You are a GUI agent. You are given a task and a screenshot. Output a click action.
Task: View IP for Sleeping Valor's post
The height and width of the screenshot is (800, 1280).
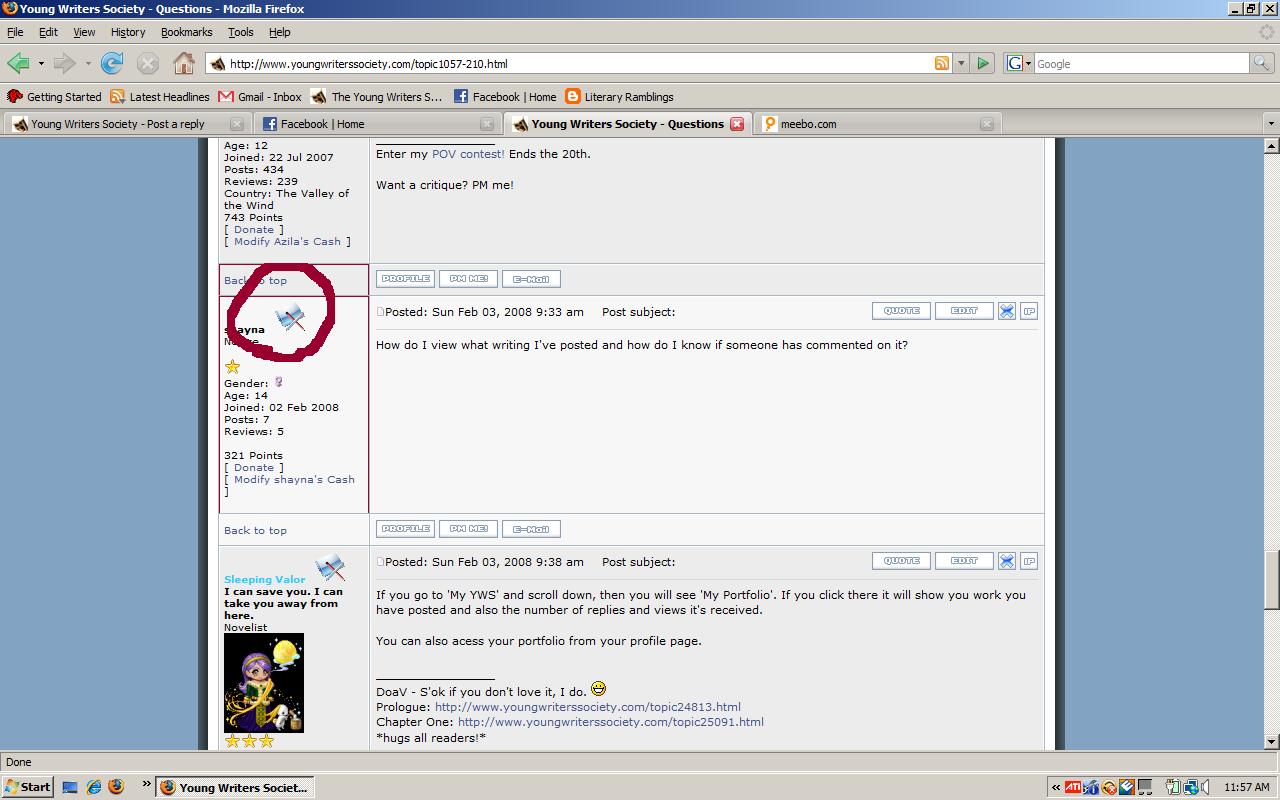click(1029, 561)
